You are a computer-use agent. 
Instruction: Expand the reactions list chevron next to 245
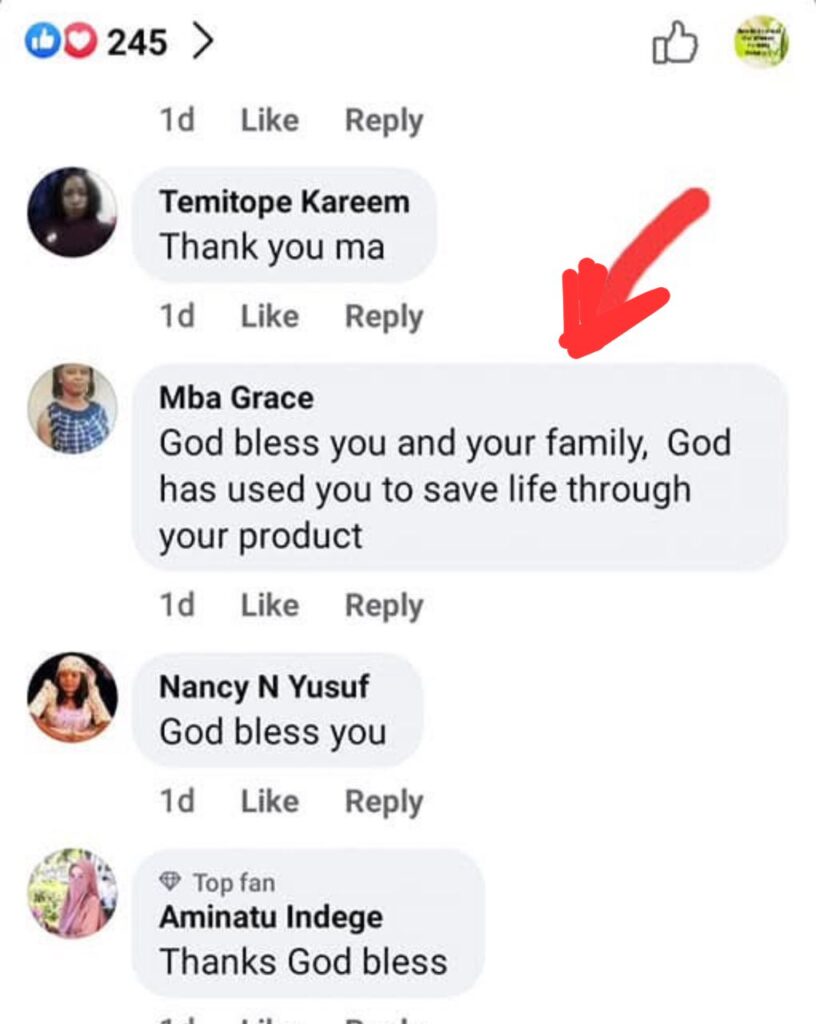coord(203,42)
